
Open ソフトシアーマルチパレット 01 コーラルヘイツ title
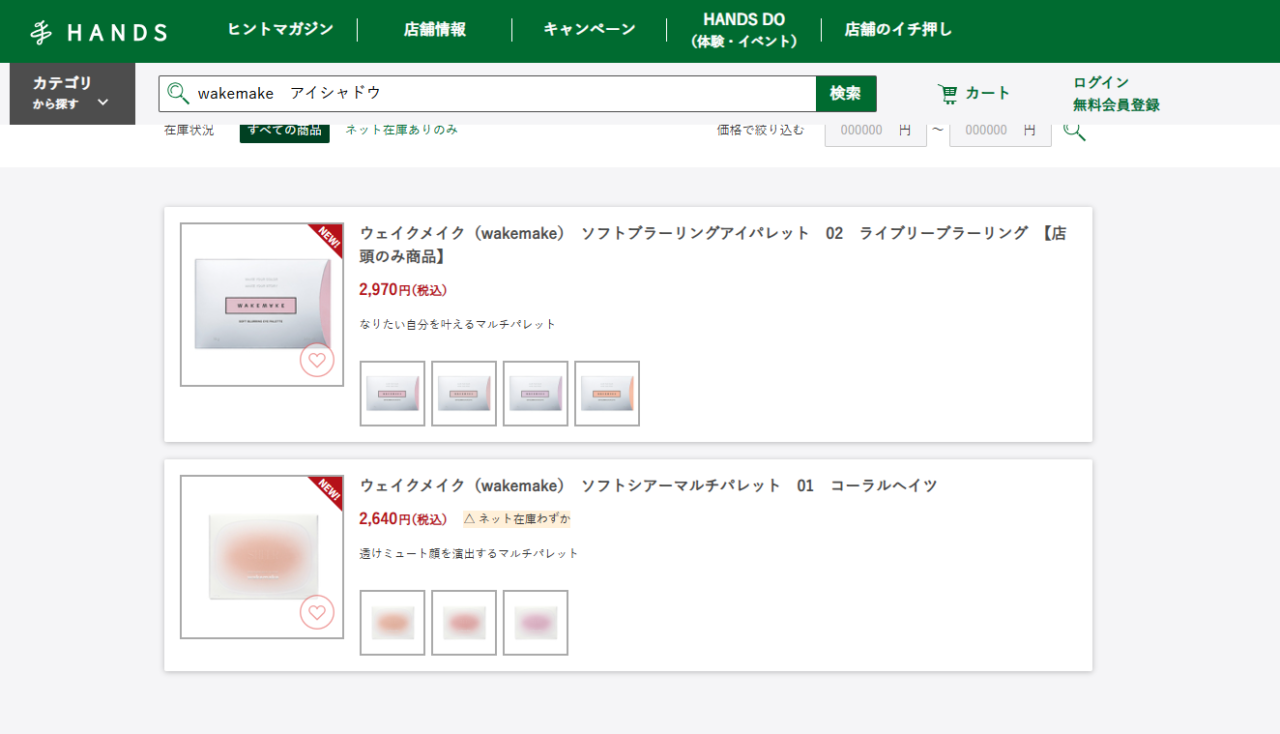648,486
